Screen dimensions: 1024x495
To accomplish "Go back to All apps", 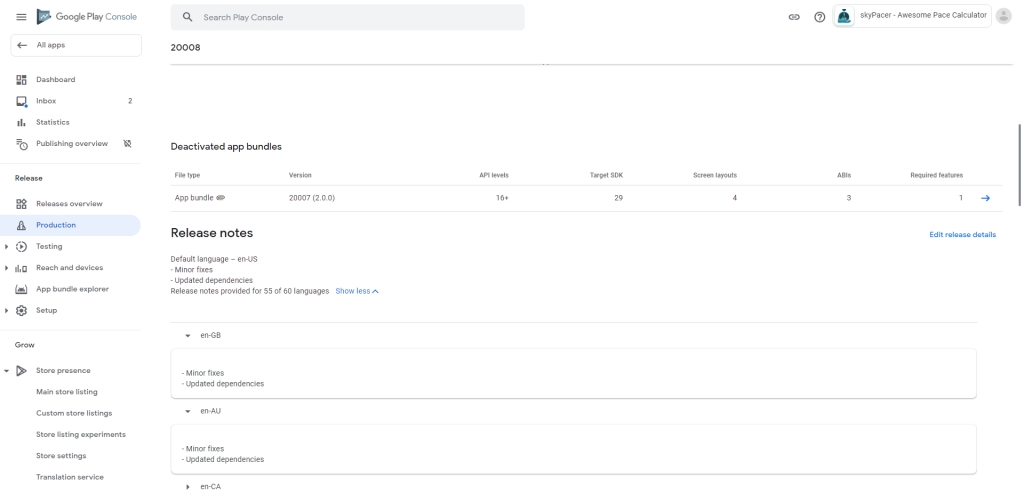I will 75,45.
